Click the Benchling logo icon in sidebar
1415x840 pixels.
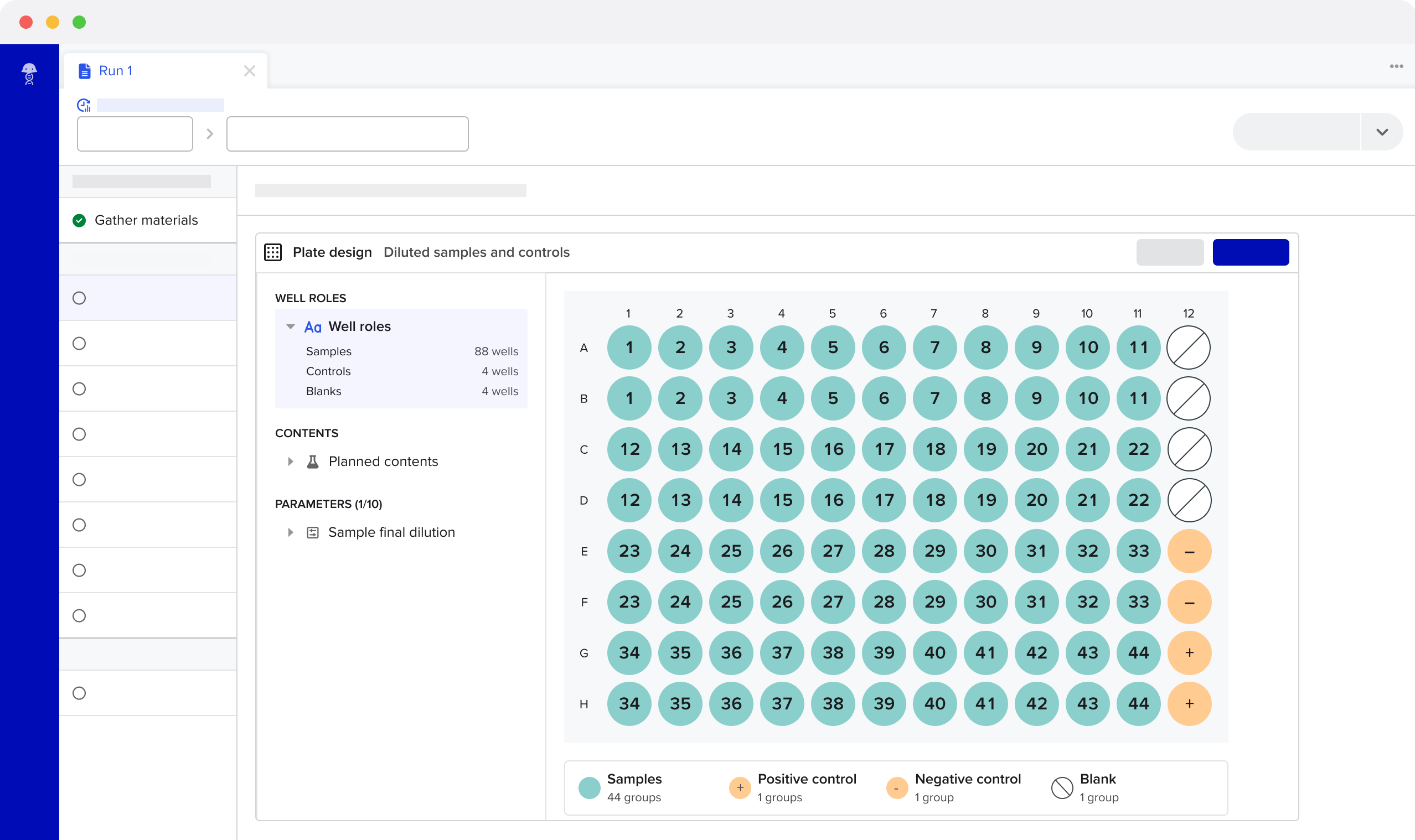point(29,74)
